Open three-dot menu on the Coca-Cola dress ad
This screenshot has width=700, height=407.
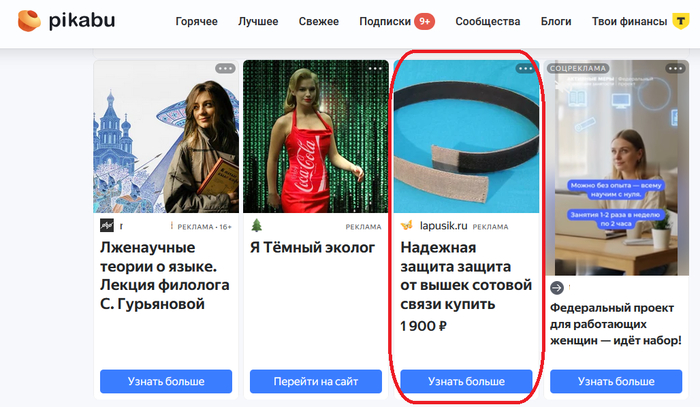tap(375, 69)
